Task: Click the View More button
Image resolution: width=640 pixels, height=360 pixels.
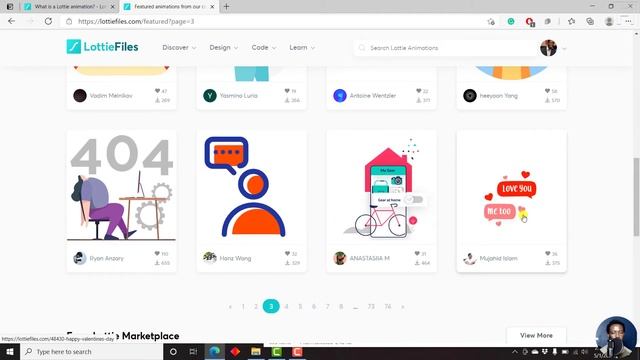Action: (536, 336)
